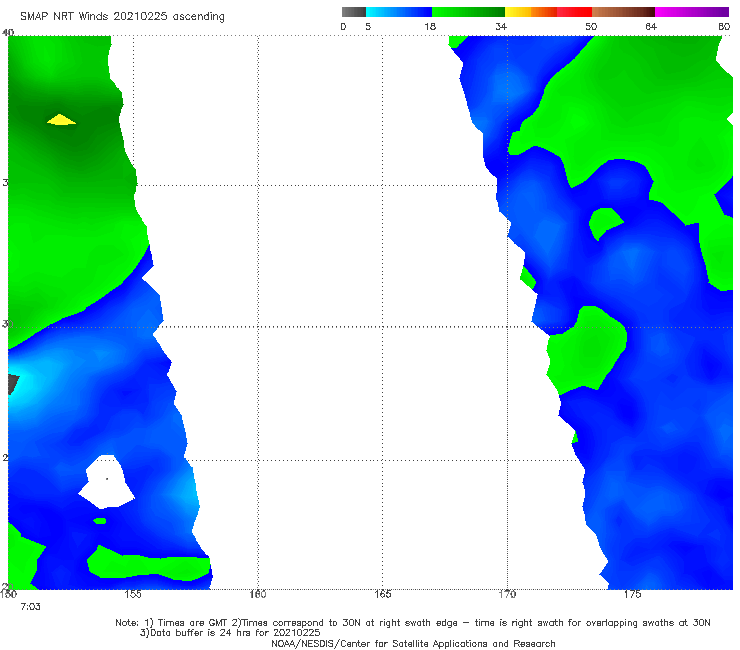This screenshot has width=740, height=650.
Task: Click the longitude label '150'
Action: coord(8,594)
